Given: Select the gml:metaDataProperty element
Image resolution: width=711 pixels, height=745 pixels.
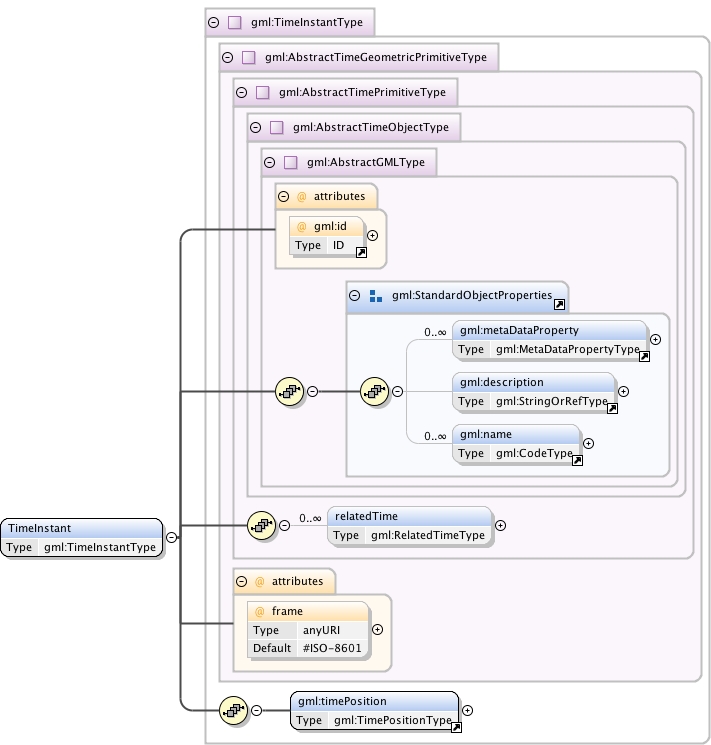Looking at the screenshot, I should pyautogui.click(x=550, y=340).
